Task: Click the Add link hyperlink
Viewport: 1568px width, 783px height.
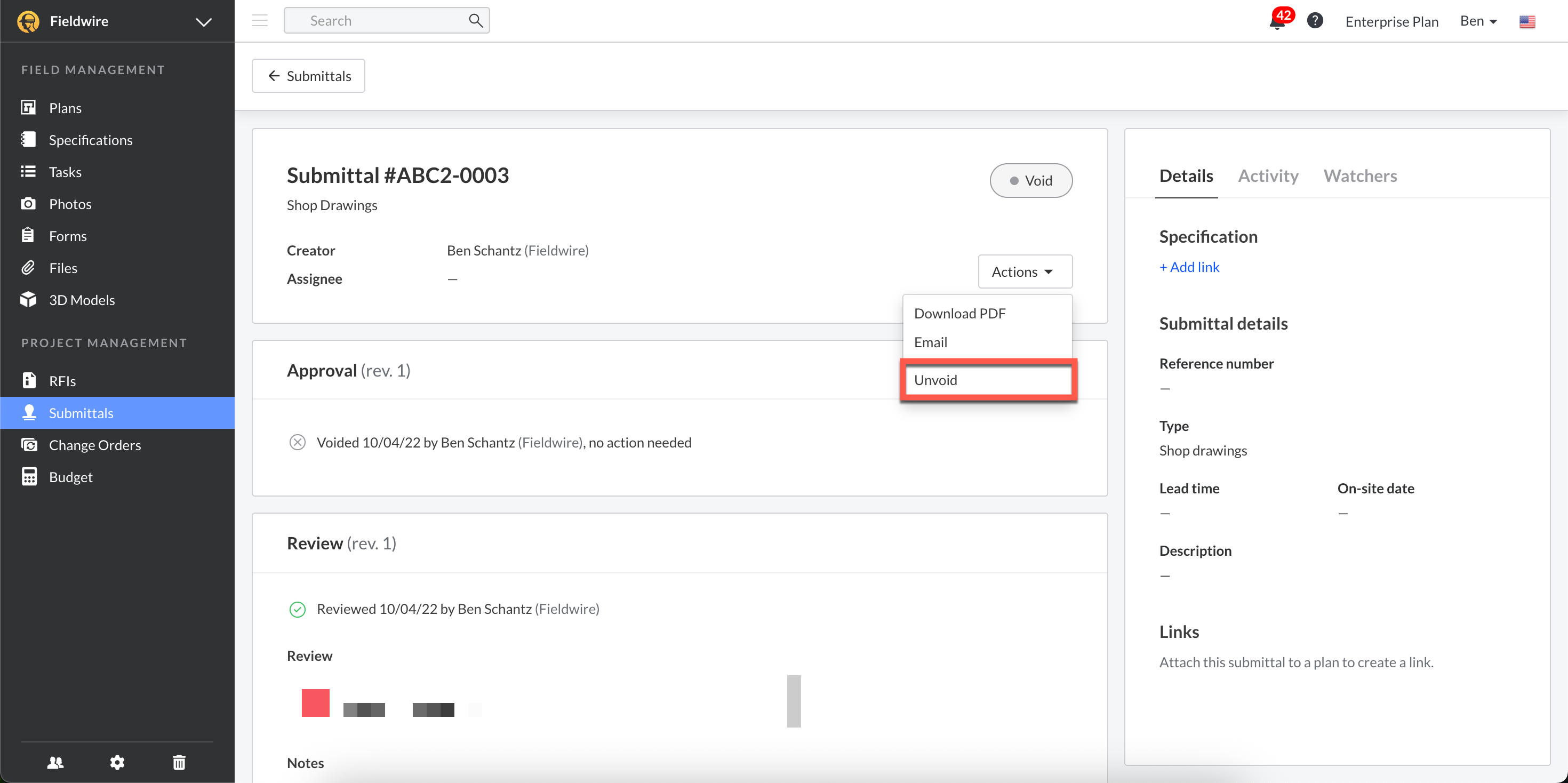Action: [1189, 267]
